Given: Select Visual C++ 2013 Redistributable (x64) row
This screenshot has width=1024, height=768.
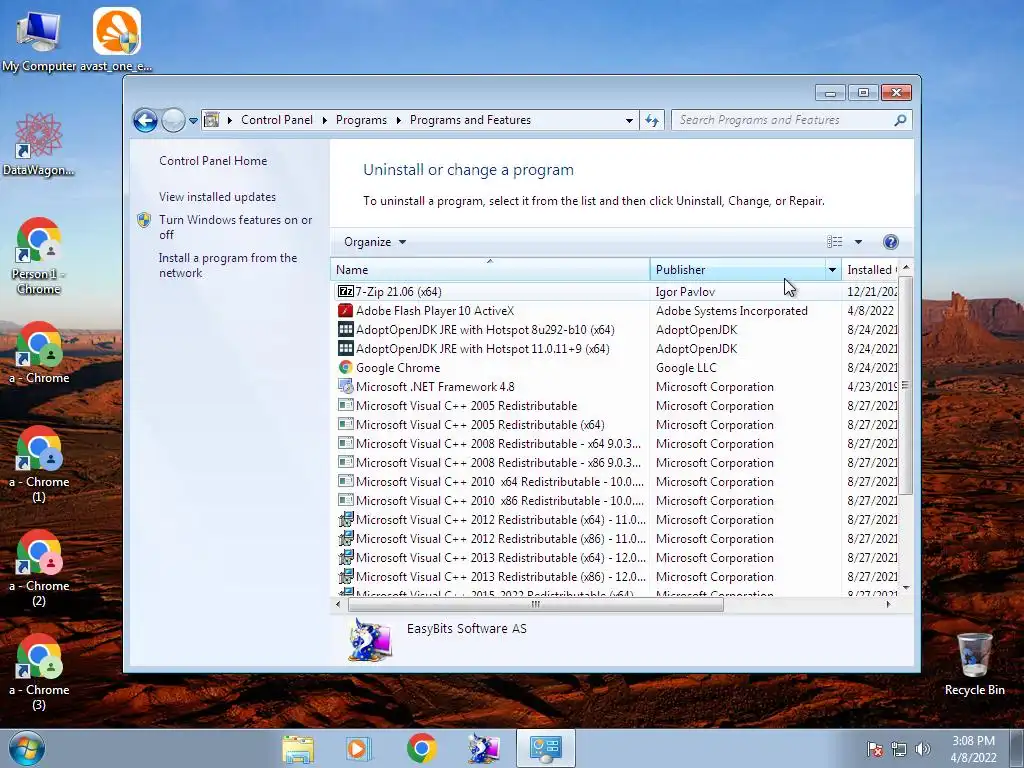Looking at the screenshot, I should coord(615,558).
